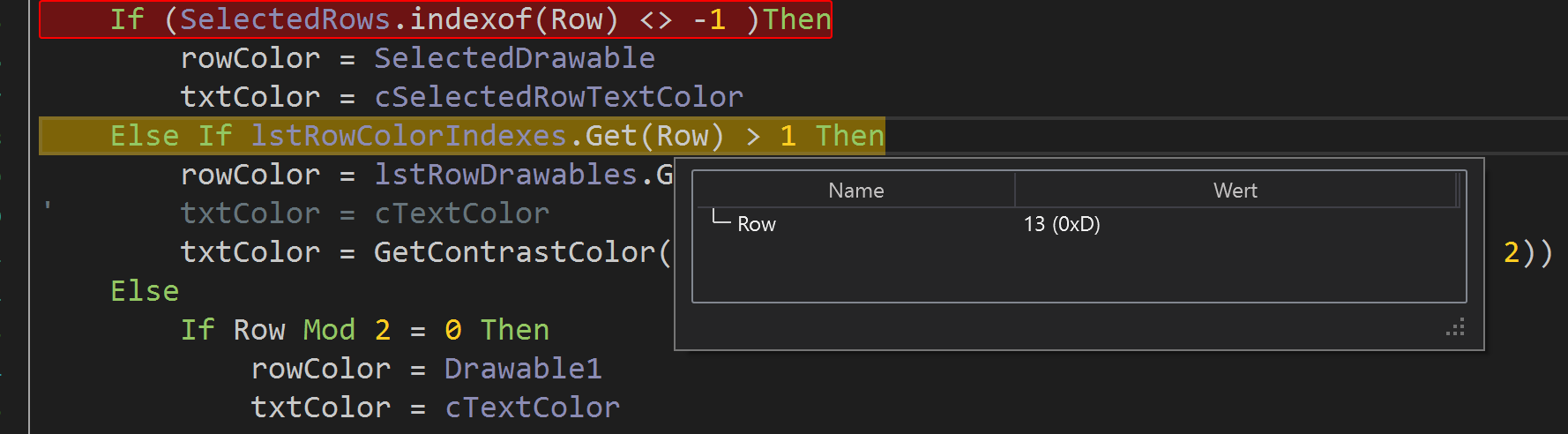Click the column divider between Name and Wert
The width and height of the screenshot is (1568, 434).
(x=1015, y=191)
